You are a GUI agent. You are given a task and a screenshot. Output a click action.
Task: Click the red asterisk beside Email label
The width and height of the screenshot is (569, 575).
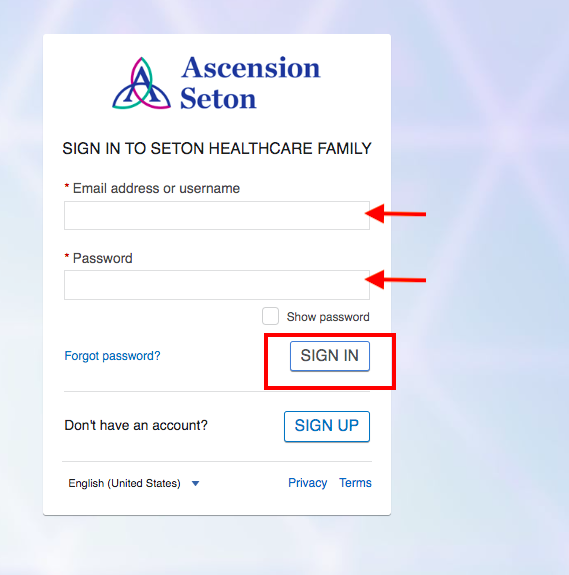(x=67, y=186)
